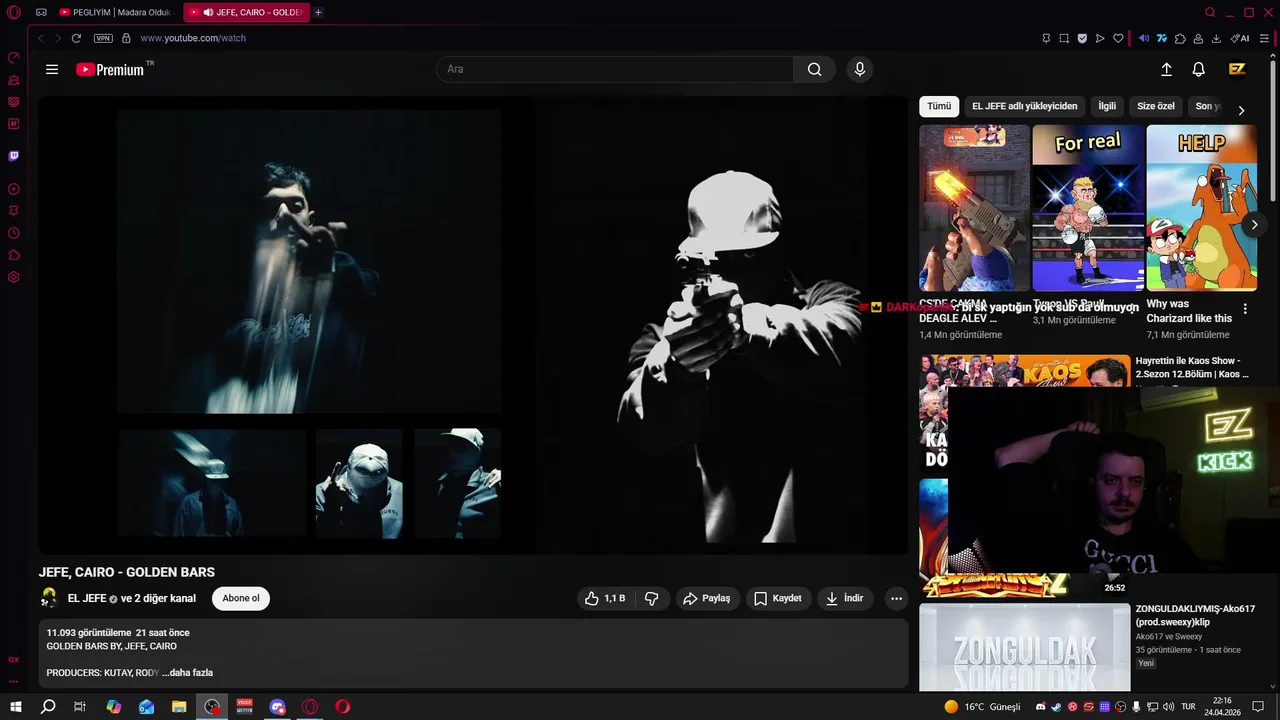The height and width of the screenshot is (720, 1280).
Task: Go to YouTube Premium home logo
Action: 111,69
